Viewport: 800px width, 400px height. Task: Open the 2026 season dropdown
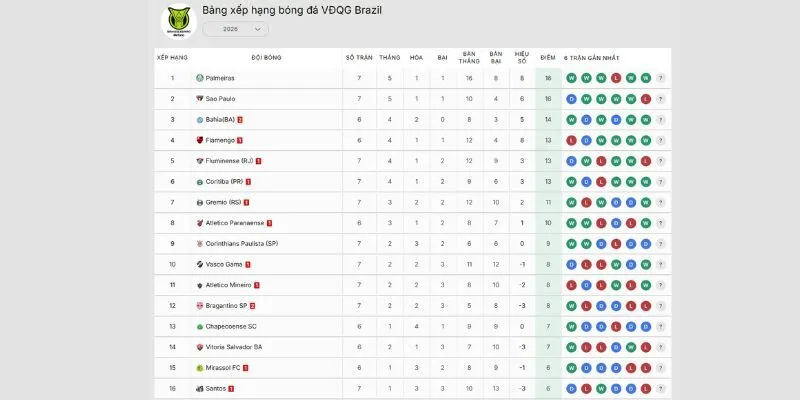(235, 29)
